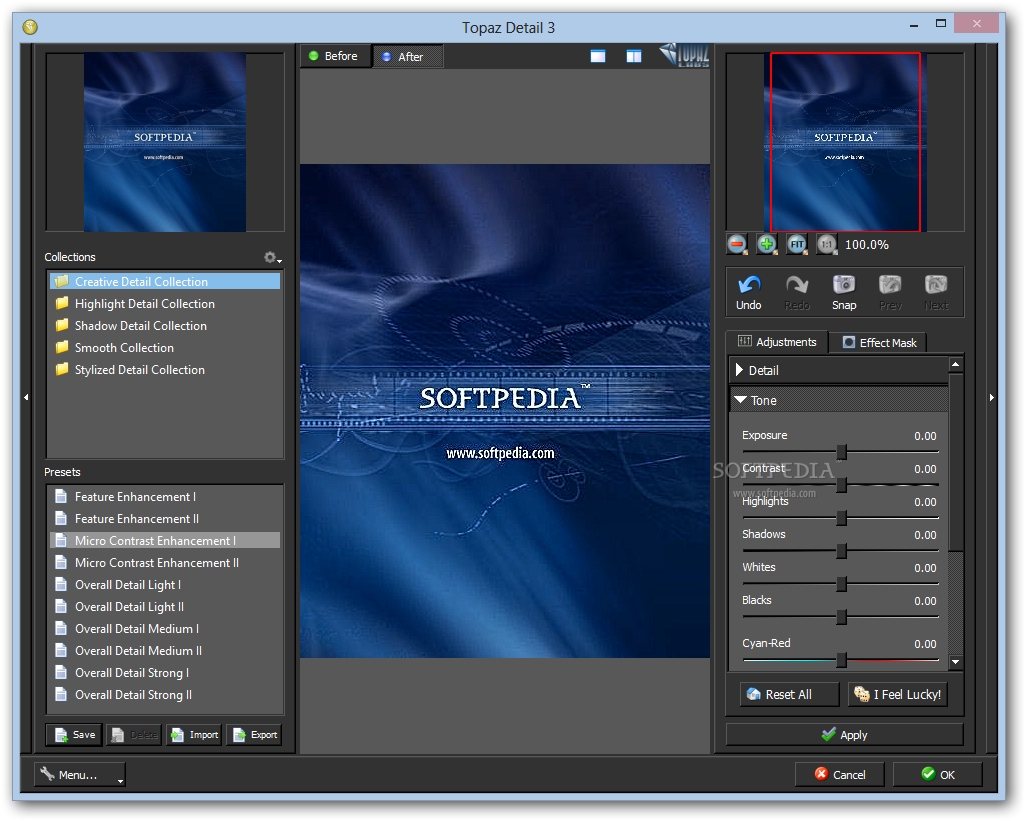Zoom in with the green plus icon
This screenshot has height=821, width=1026.
pyautogui.click(x=766, y=245)
